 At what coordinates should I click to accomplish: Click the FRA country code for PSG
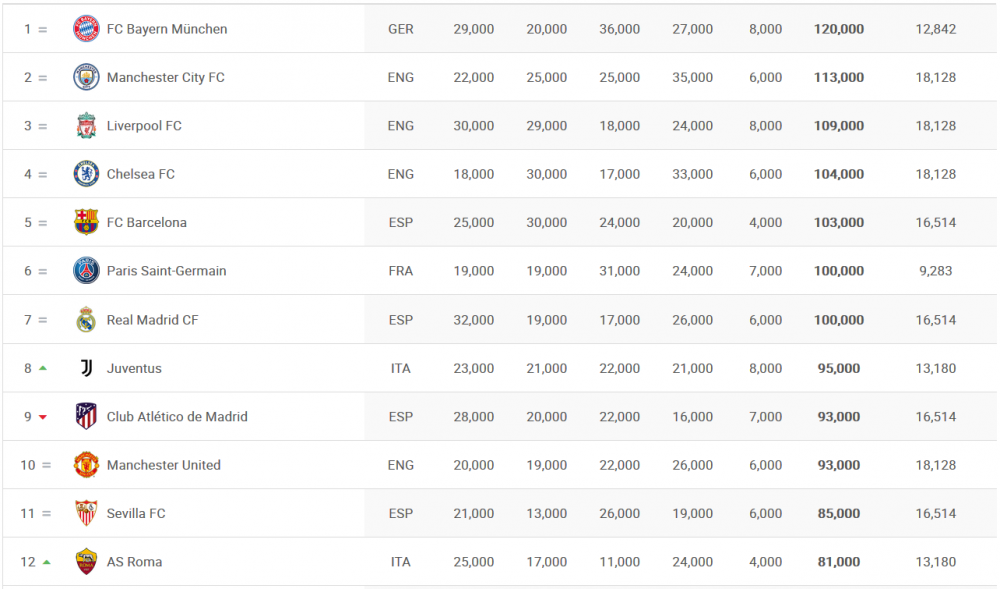[x=401, y=271]
